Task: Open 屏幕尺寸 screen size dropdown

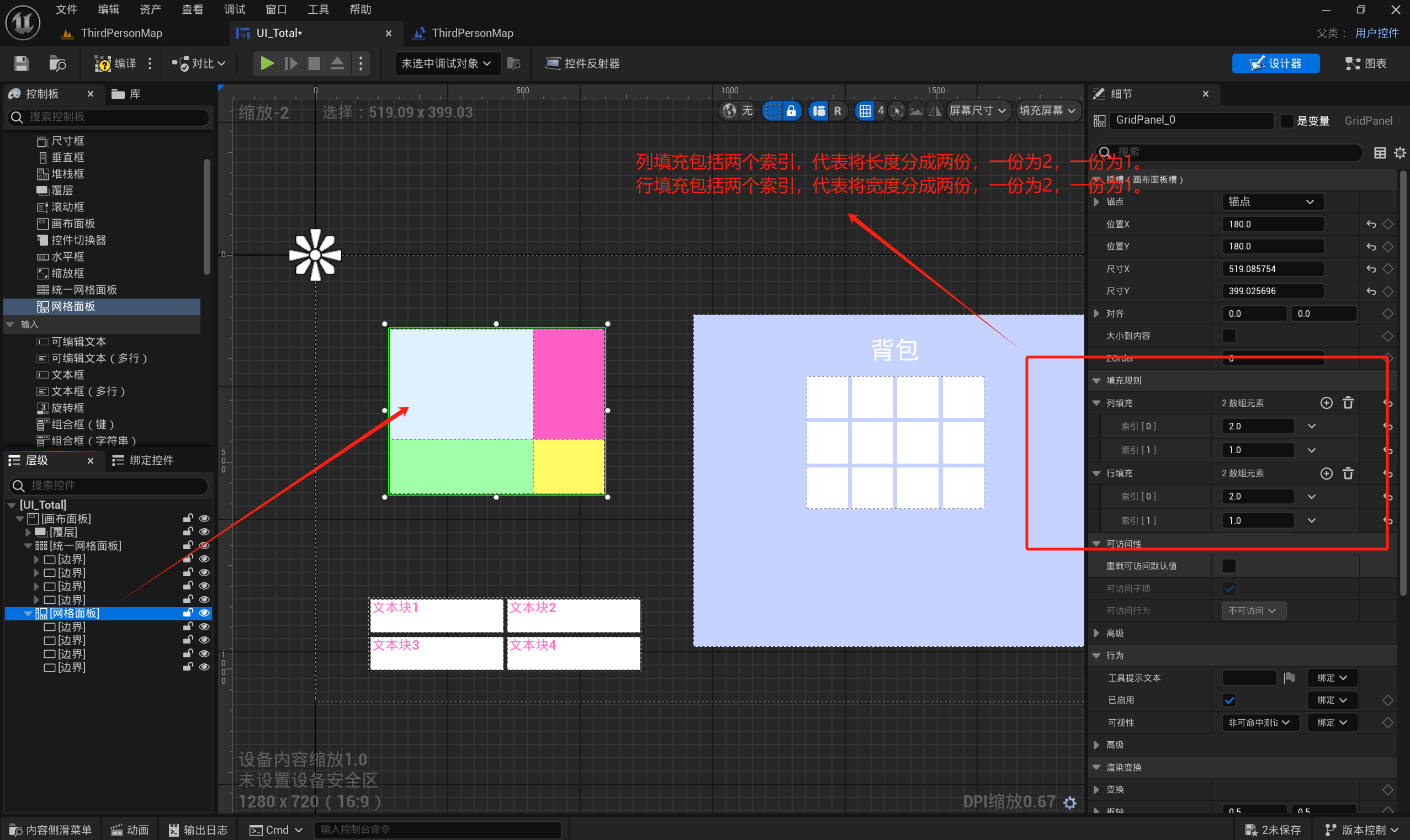Action: pyautogui.click(x=978, y=110)
